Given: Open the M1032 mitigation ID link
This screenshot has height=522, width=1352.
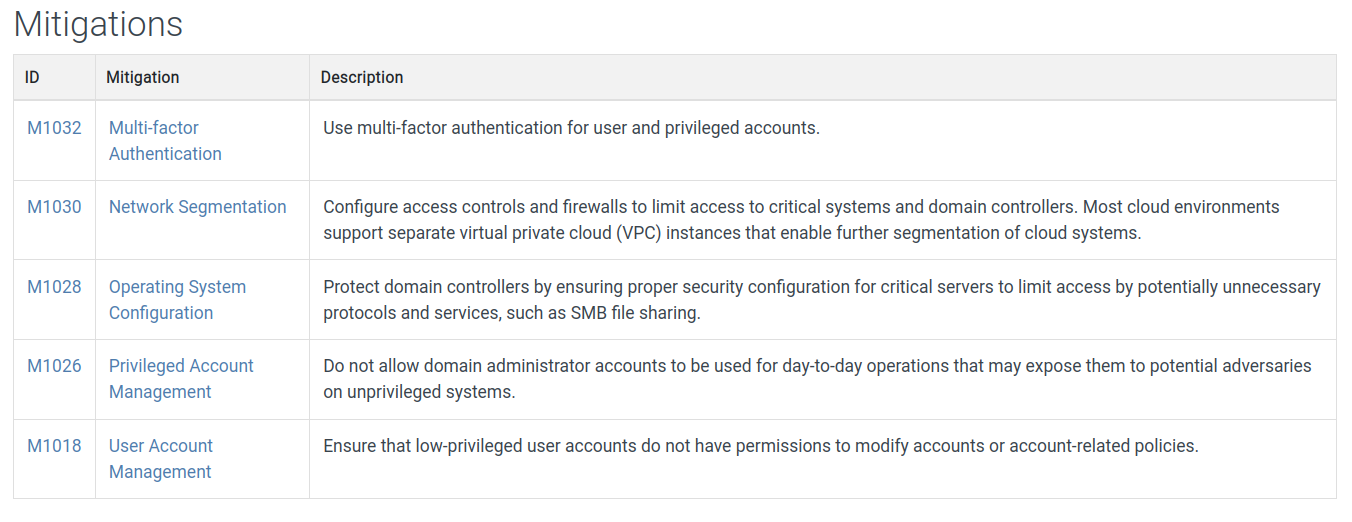Looking at the screenshot, I should point(54,128).
